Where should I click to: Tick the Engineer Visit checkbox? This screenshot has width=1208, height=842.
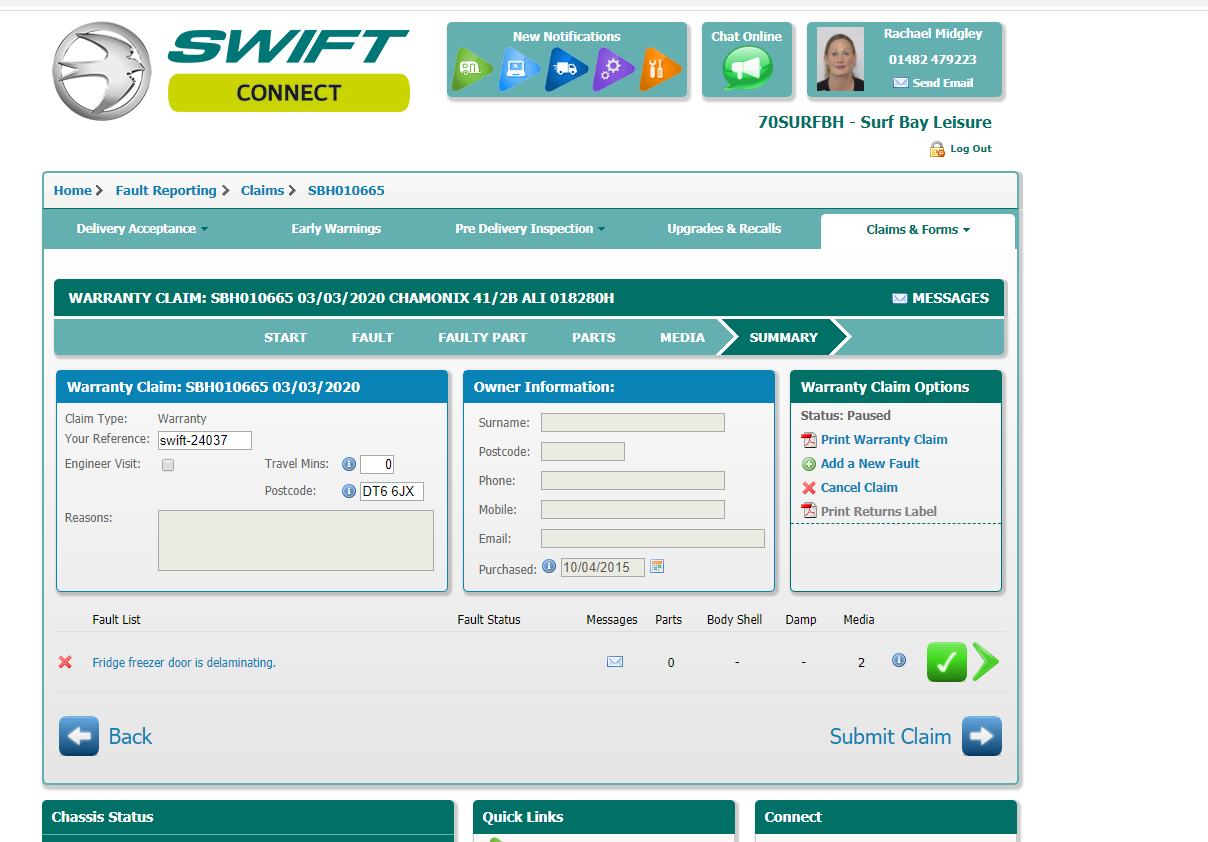(x=168, y=465)
